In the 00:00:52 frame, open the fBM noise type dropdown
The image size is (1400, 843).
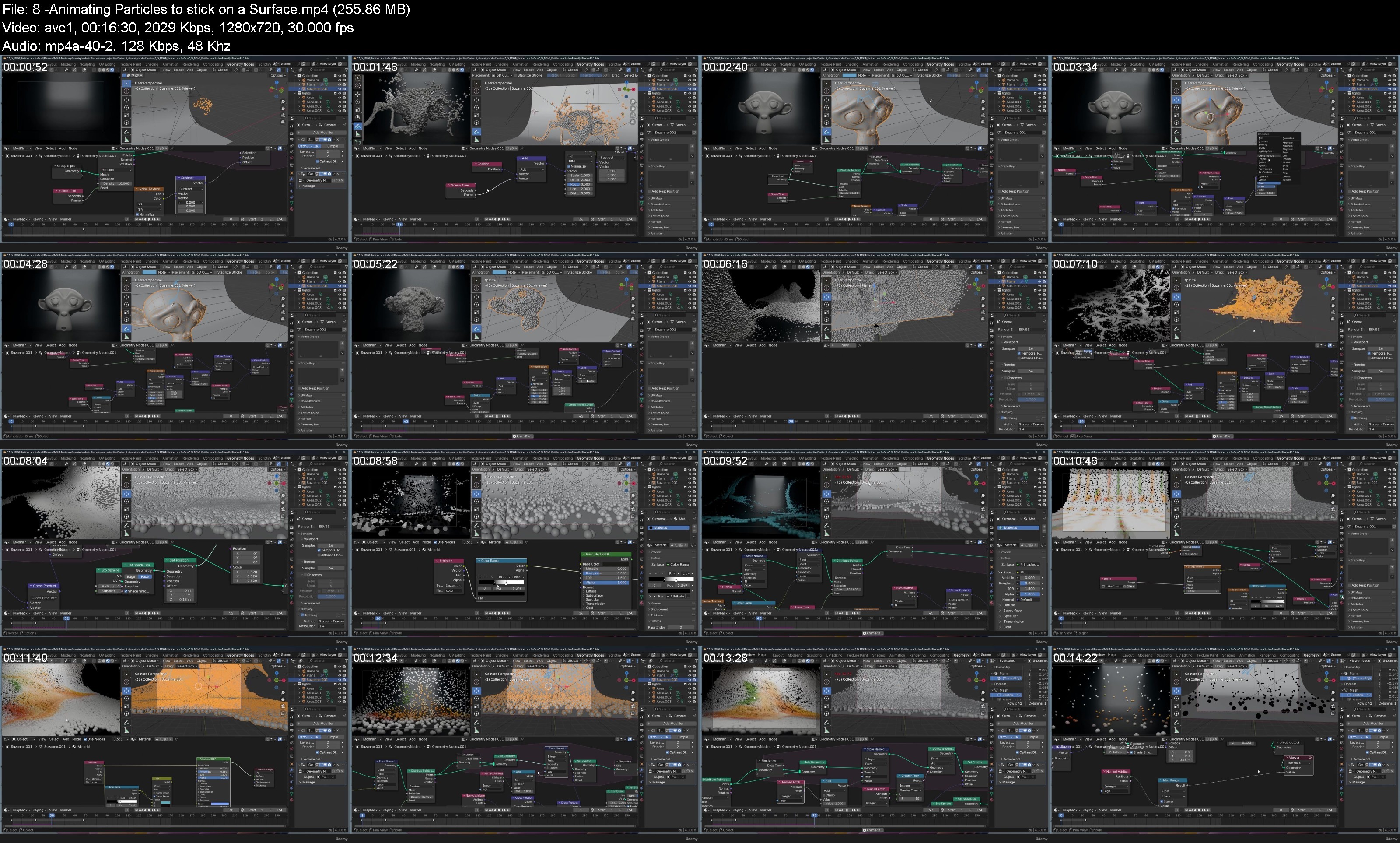pyautogui.click(x=149, y=210)
